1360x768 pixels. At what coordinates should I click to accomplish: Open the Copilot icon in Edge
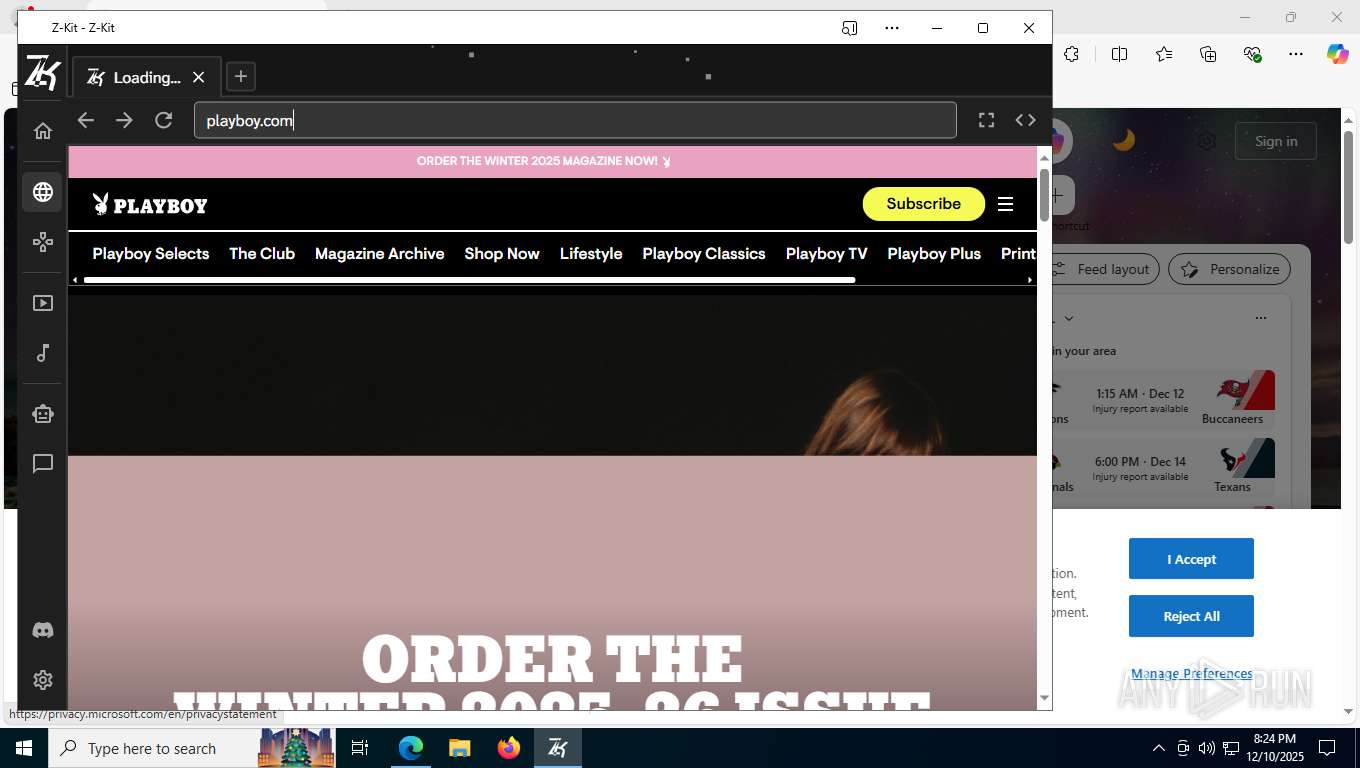tap(1337, 54)
